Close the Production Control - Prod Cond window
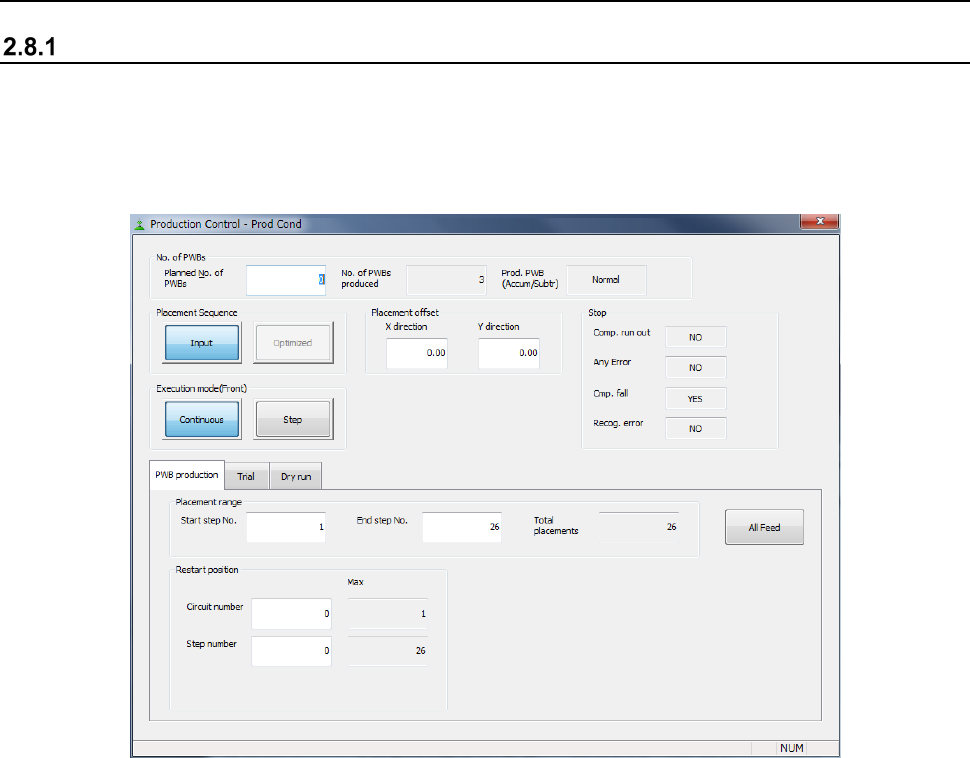This screenshot has width=970, height=758. [819, 221]
